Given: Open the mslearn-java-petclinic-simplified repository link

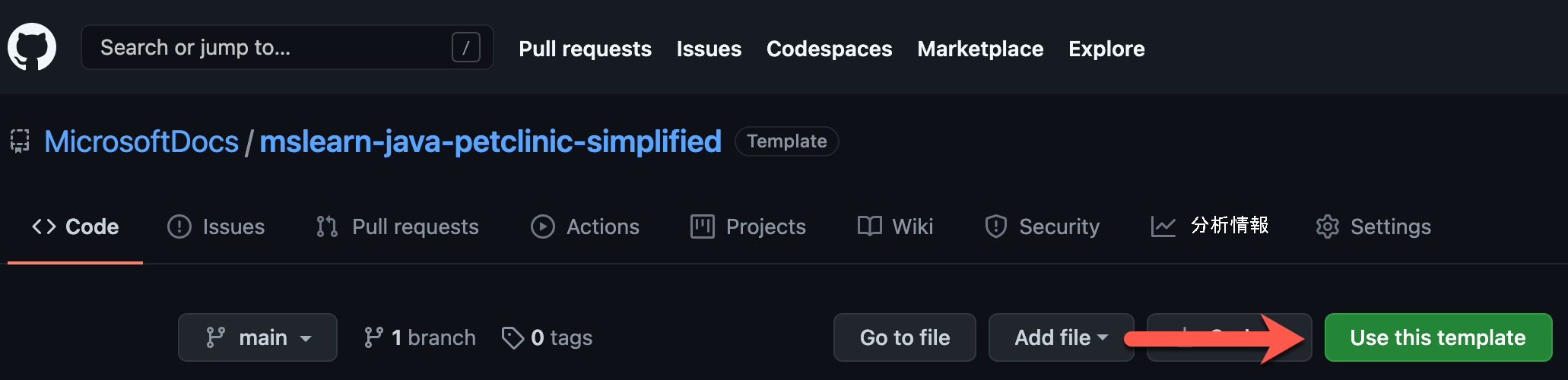Looking at the screenshot, I should coord(490,141).
